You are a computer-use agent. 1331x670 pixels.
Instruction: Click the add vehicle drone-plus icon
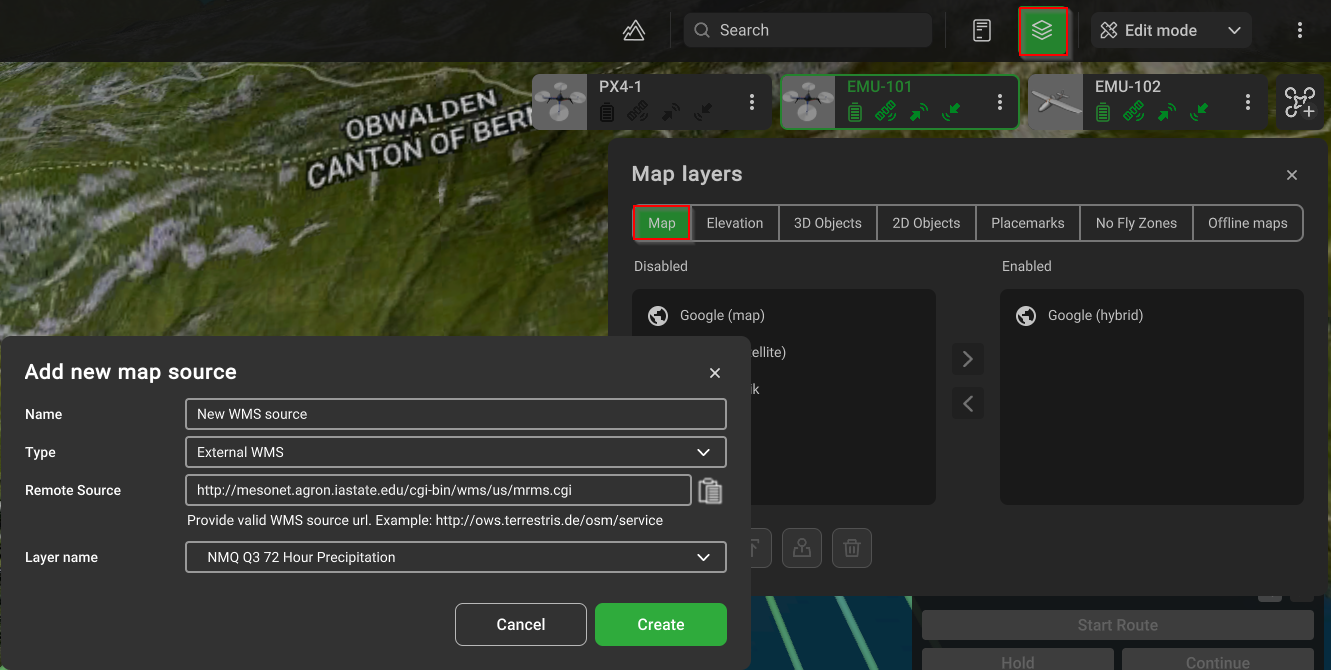click(1300, 102)
